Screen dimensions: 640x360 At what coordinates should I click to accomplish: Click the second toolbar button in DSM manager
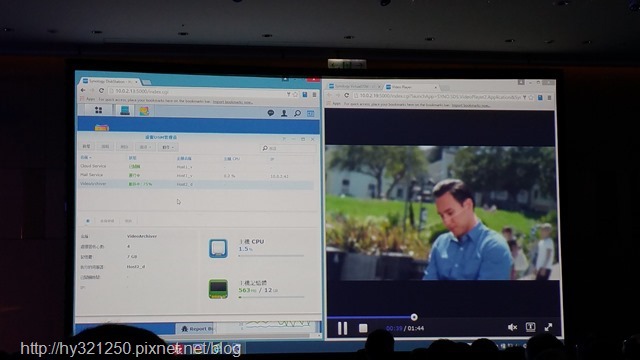click(105, 147)
